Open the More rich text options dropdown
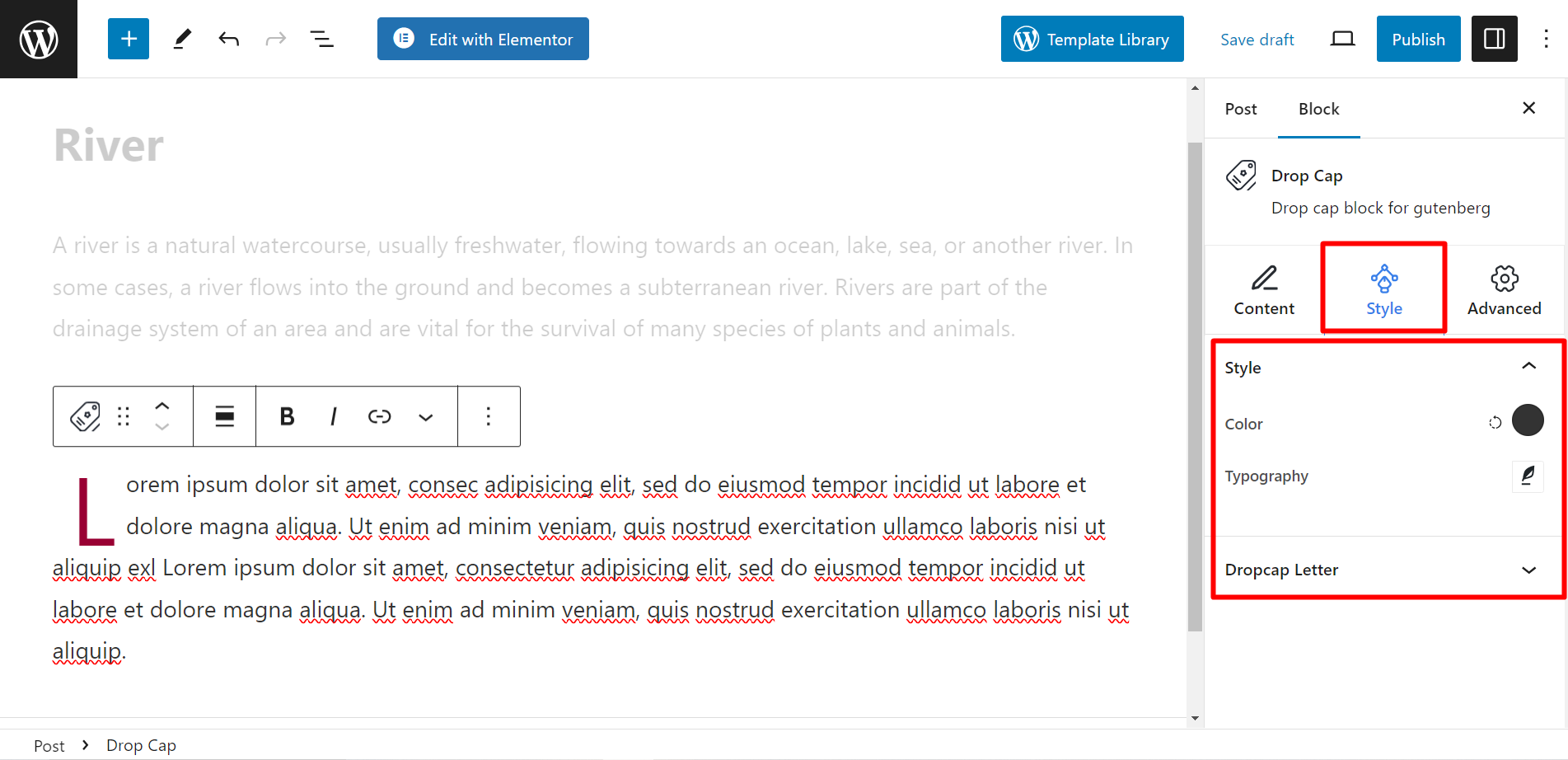The width and height of the screenshot is (1568, 760). coord(425,417)
